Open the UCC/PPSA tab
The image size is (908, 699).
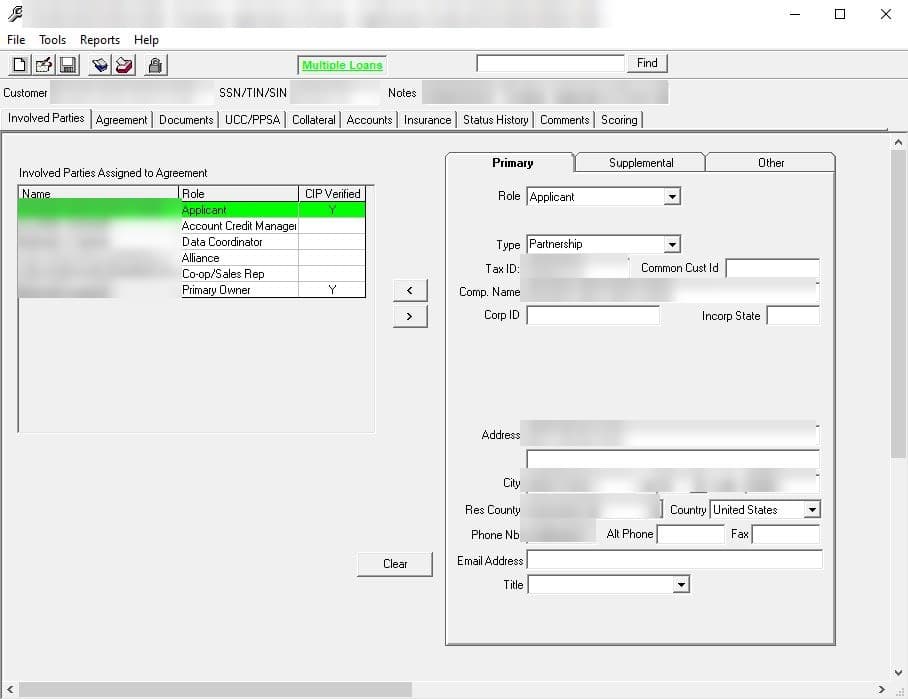[x=252, y=120]
